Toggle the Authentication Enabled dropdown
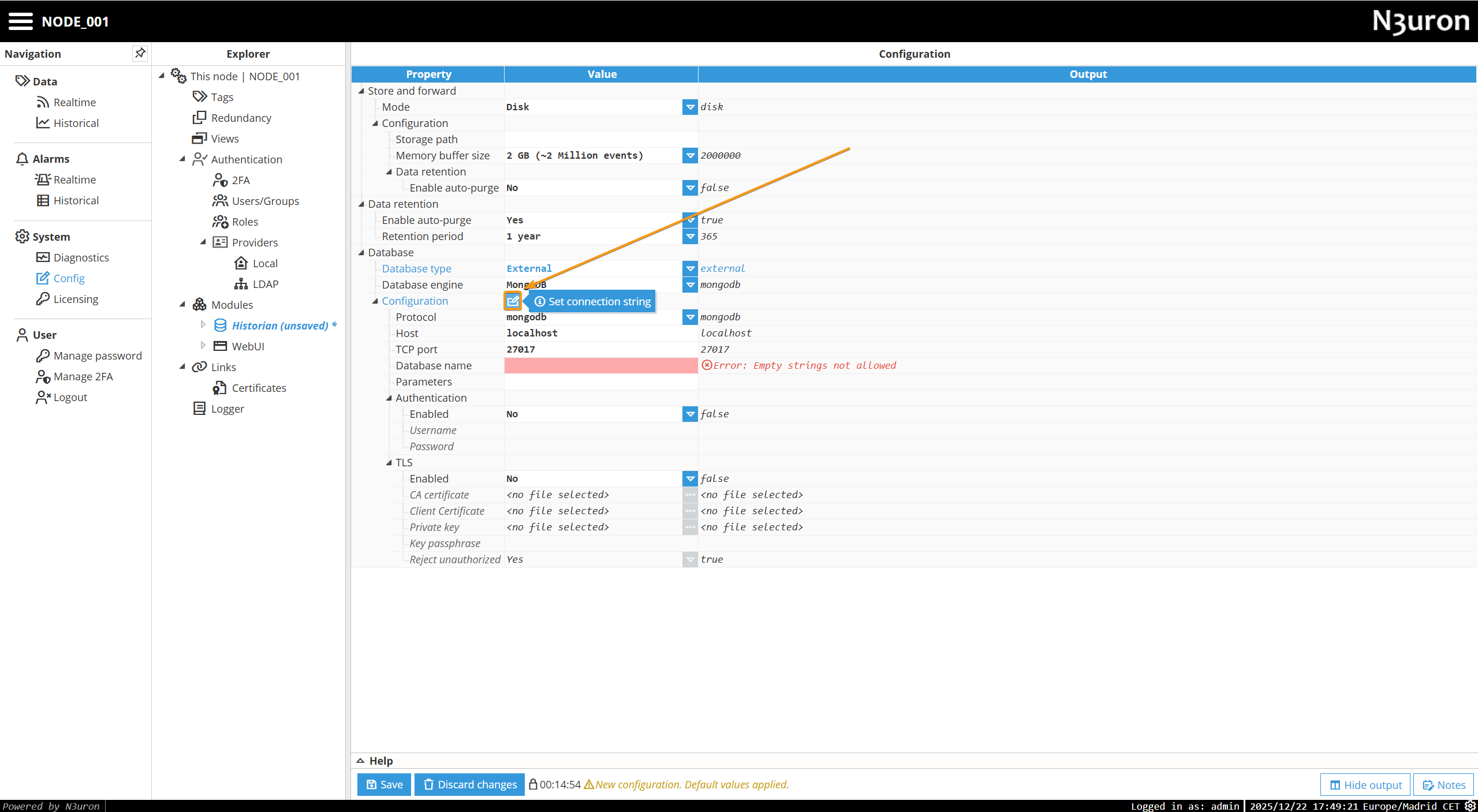 click(x=690, y=414)
